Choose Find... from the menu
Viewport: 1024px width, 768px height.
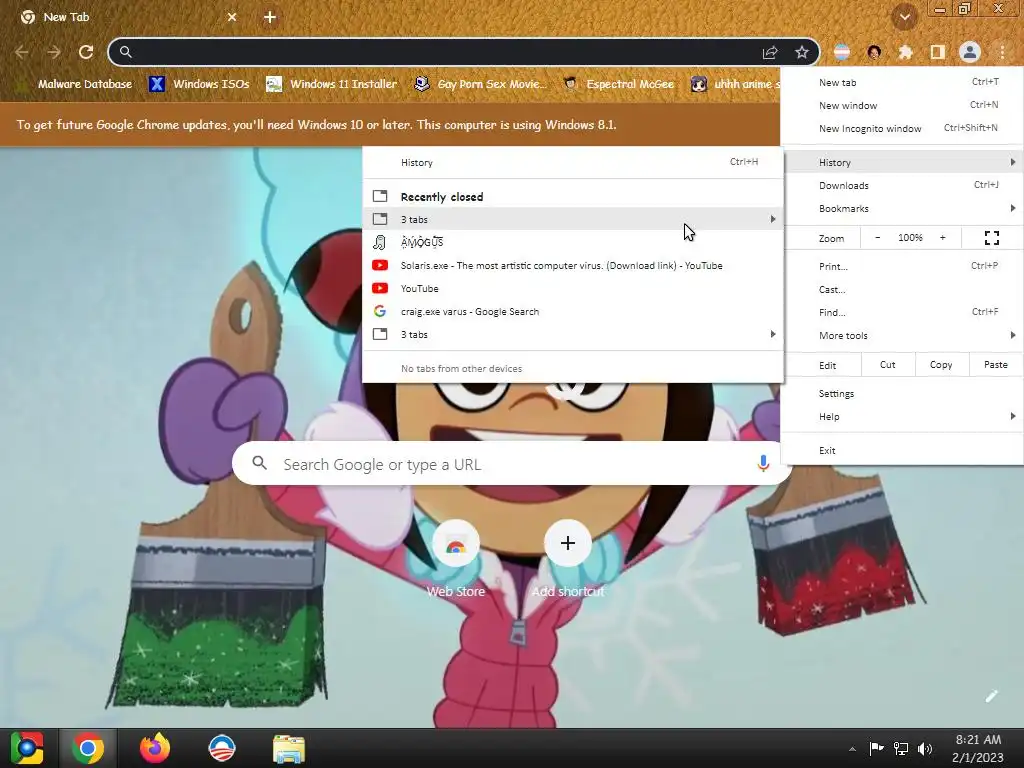(902, 312)
